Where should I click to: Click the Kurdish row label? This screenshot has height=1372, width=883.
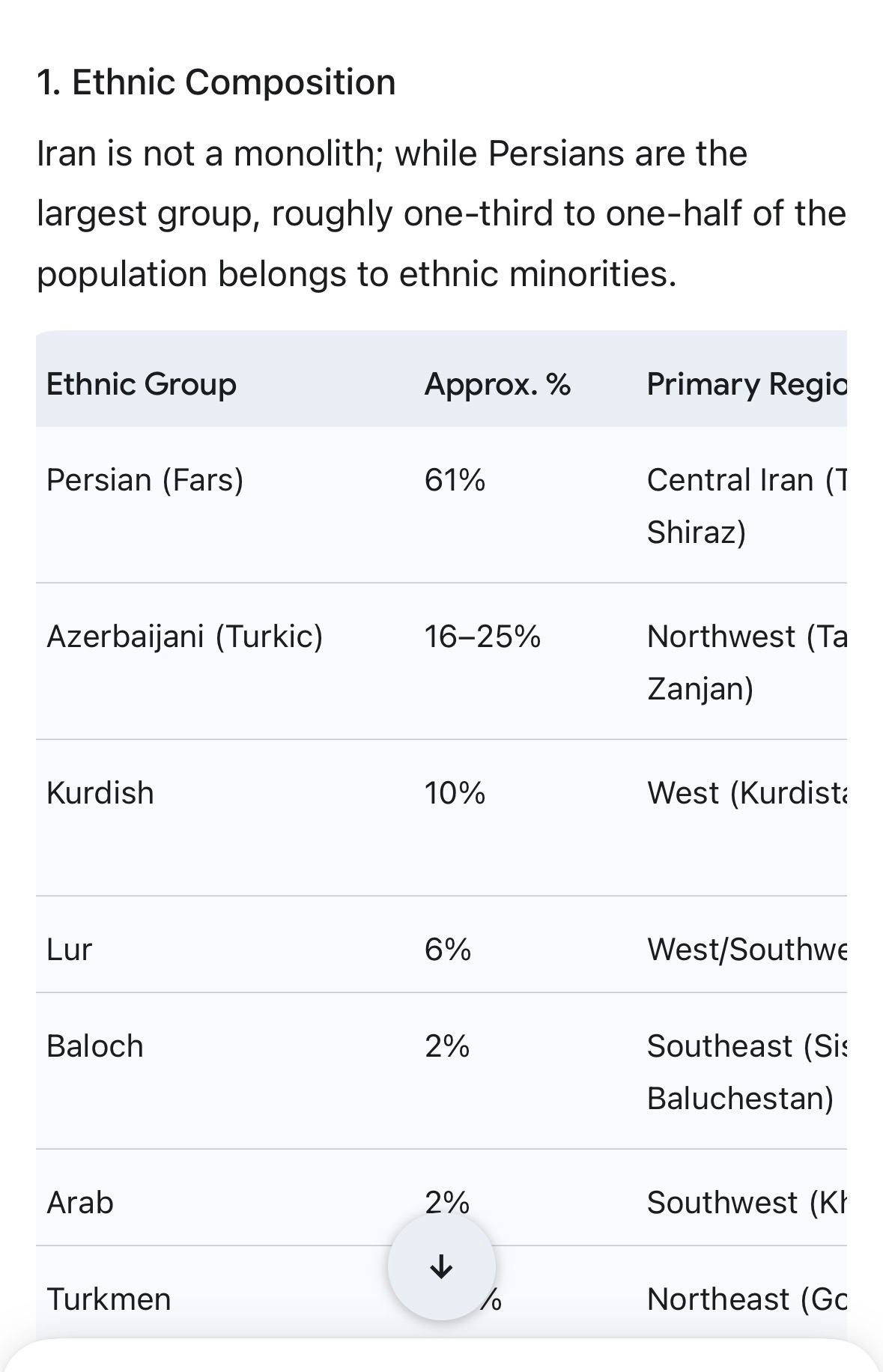100,793
